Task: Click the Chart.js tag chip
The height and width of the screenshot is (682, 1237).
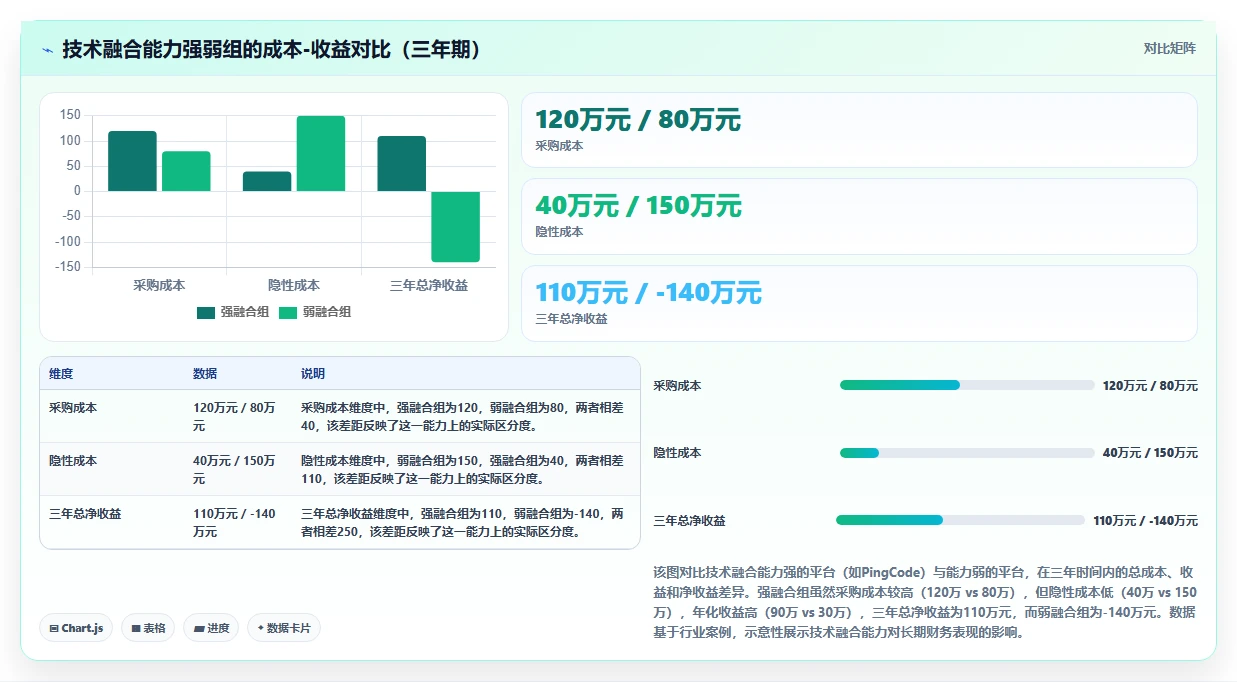Action: click(x=76, y=628)
